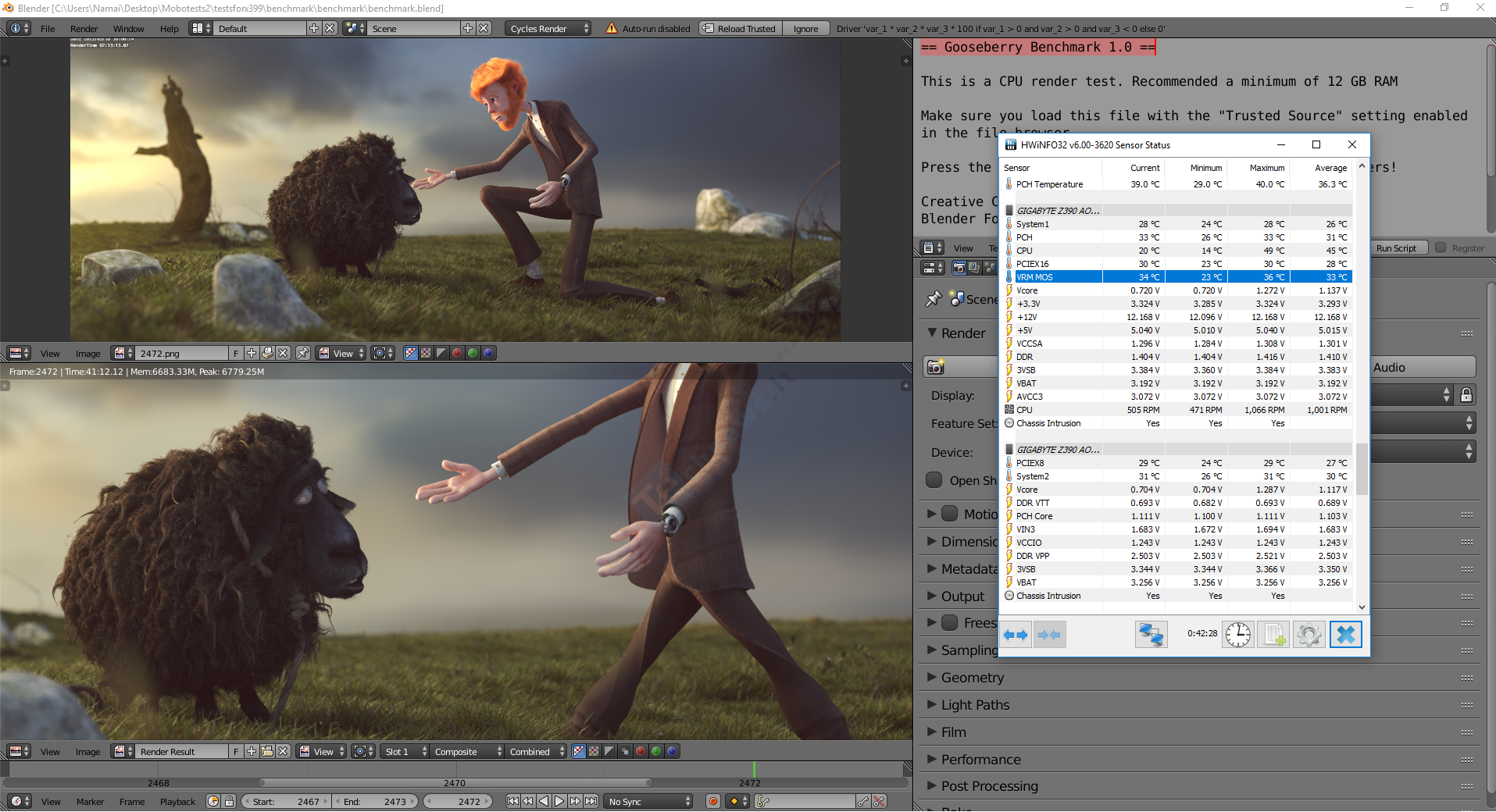Viewport: 1496px width, 812px height.
Task: Open the Composite layer dropdown
Action: click(x=466, y=751)
